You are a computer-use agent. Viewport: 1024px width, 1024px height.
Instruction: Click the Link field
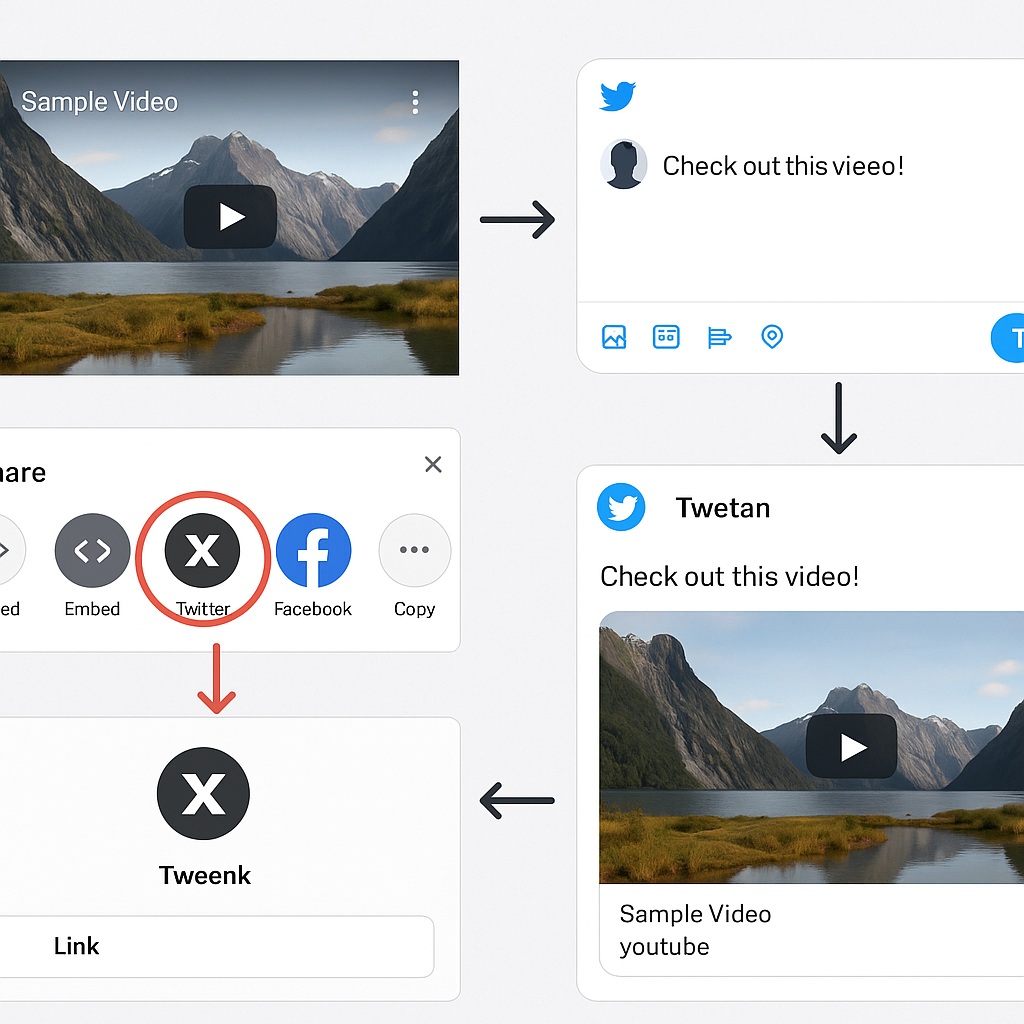click(x=217, y=946)
